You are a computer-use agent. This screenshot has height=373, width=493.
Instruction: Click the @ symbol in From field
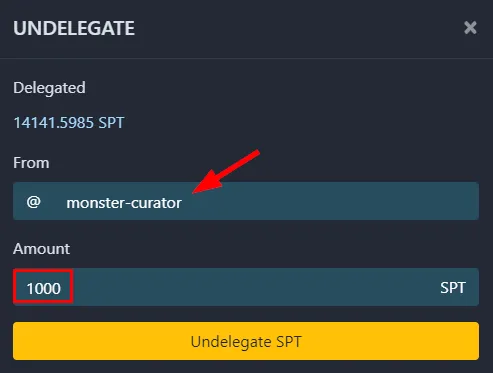[34, 202]
